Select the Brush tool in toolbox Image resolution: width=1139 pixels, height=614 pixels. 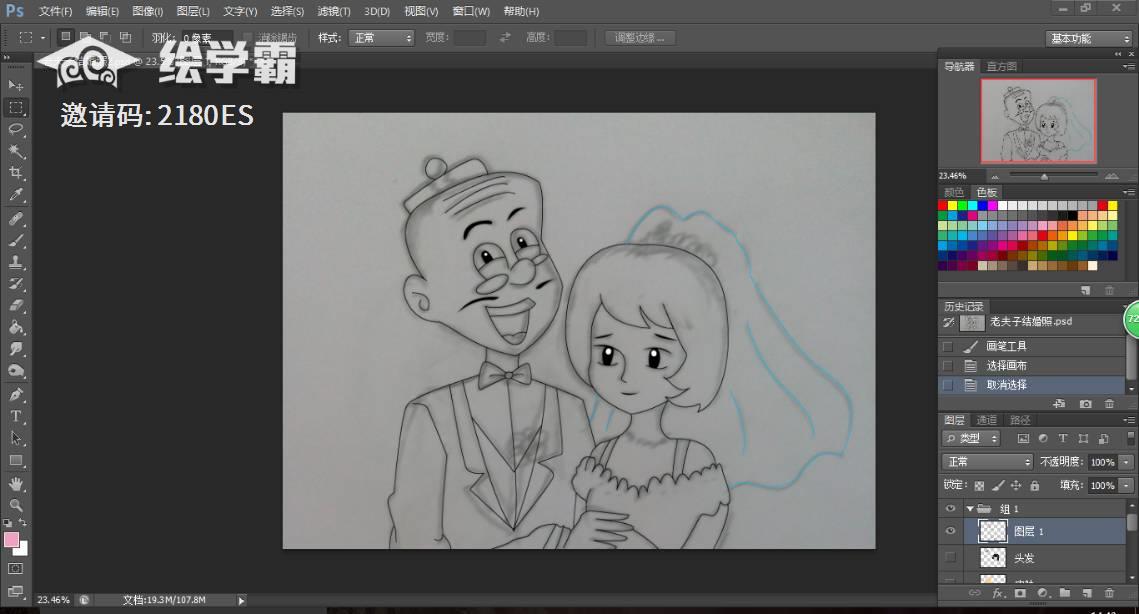[x=16, y=241]
